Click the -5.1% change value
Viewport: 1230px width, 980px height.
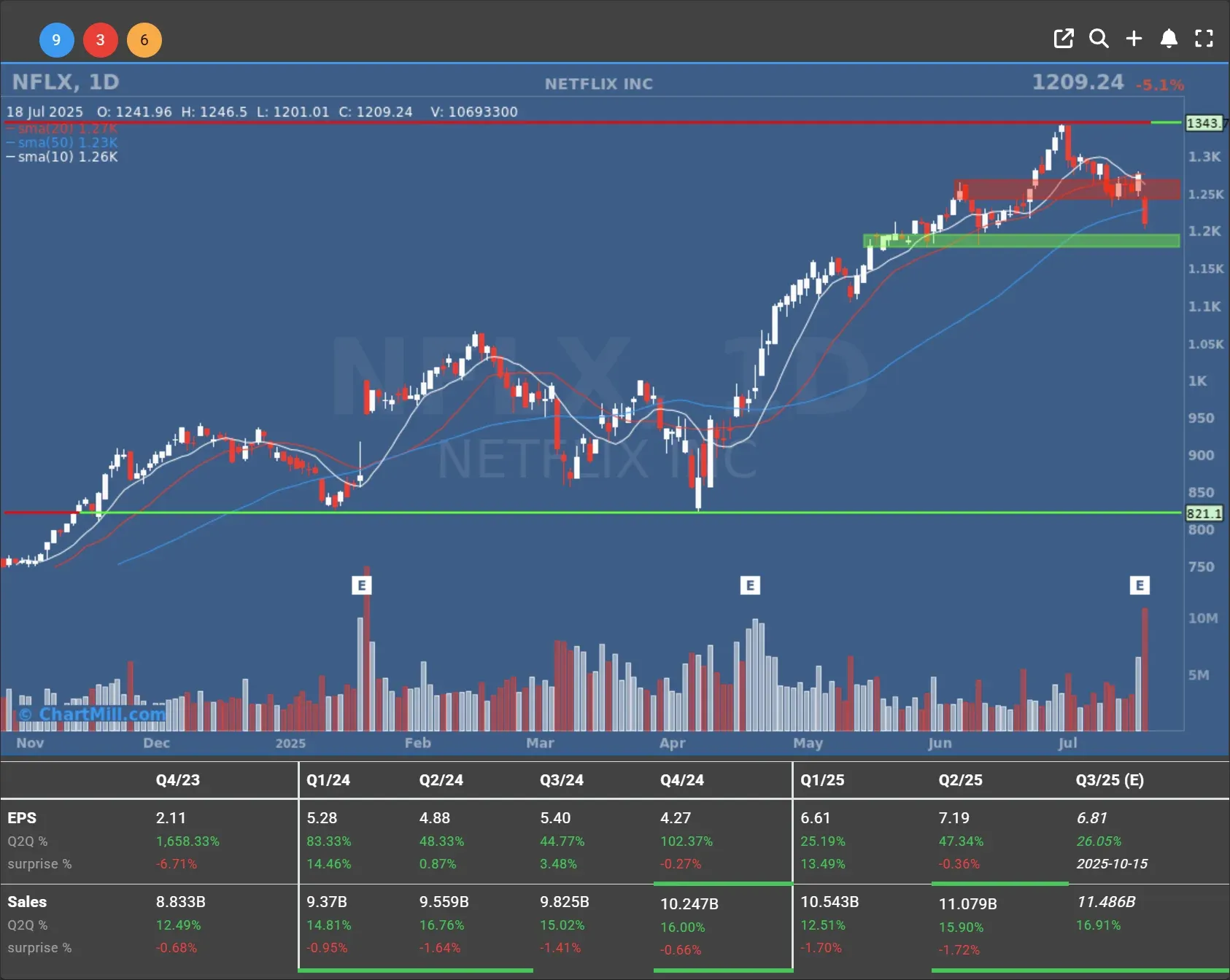coord(1160,85)
